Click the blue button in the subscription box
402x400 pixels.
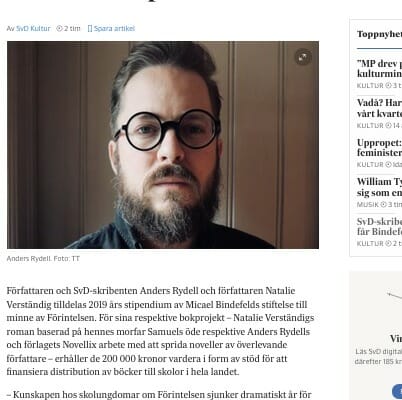[397, 391]
